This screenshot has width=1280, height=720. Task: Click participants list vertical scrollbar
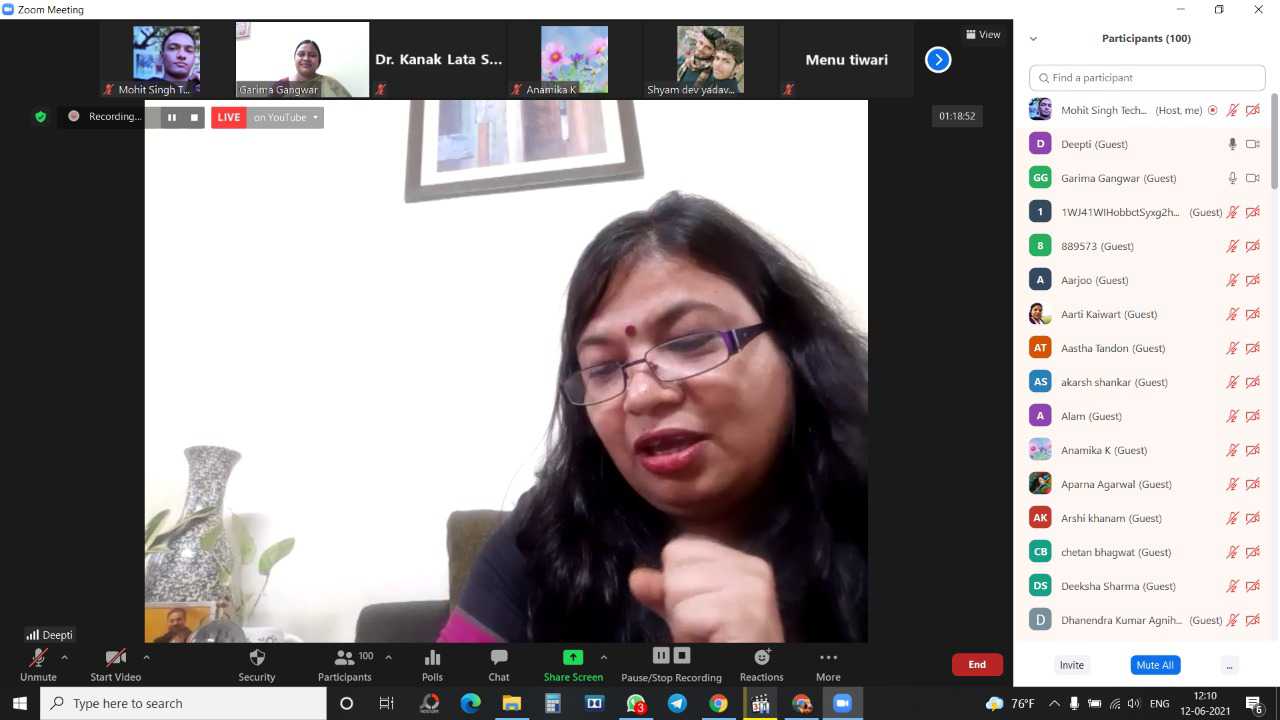pos(1274,142)
